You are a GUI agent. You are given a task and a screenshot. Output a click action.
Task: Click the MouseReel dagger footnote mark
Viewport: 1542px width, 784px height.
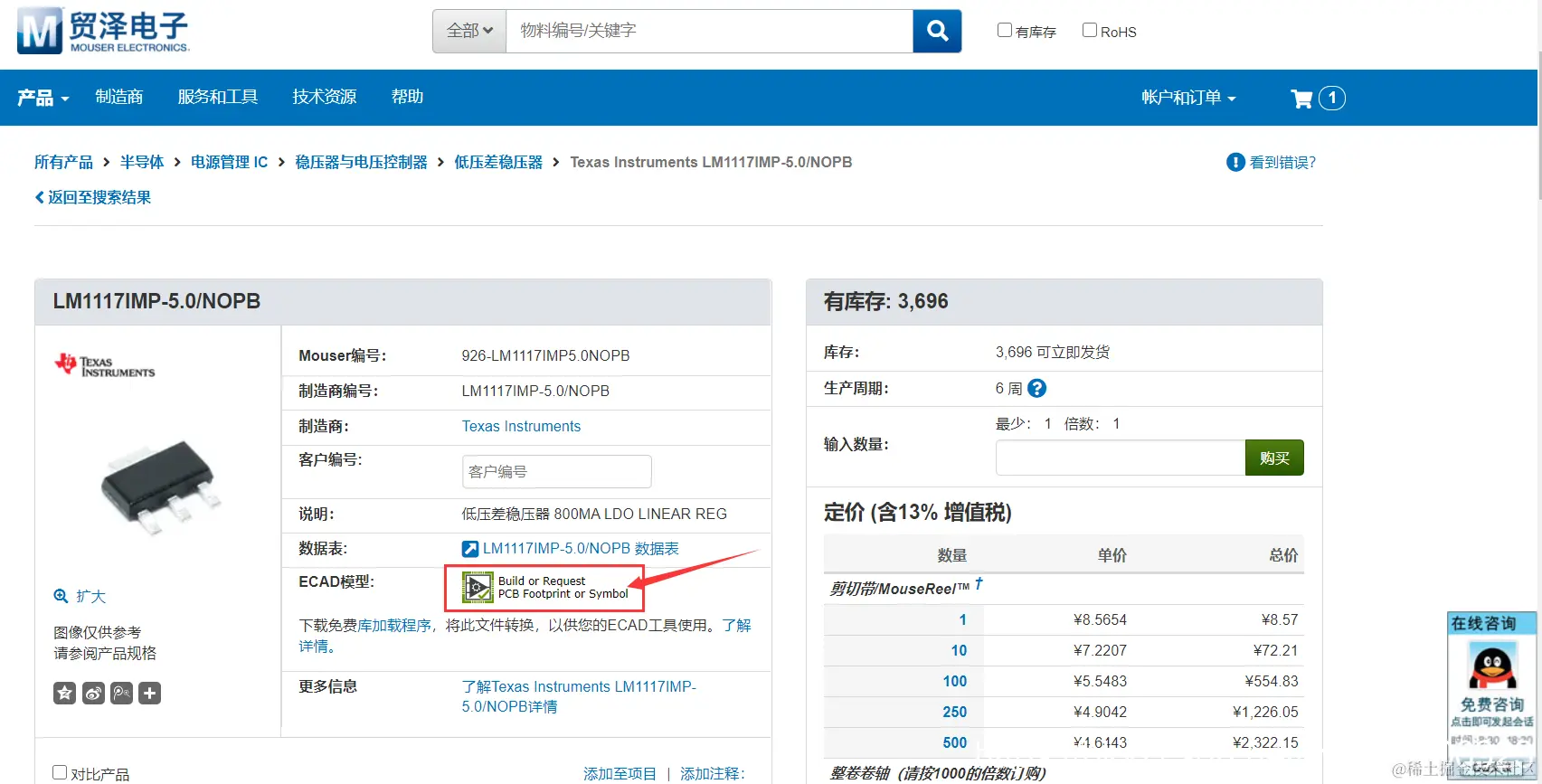pyautogui.click(x=979, y=584)
